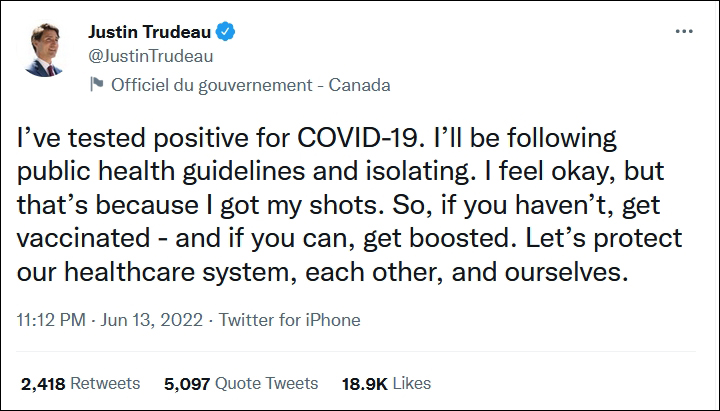The image size is (720, 411).
Task: Open the Twitter for iPhone source link
Action: (289, 321)
